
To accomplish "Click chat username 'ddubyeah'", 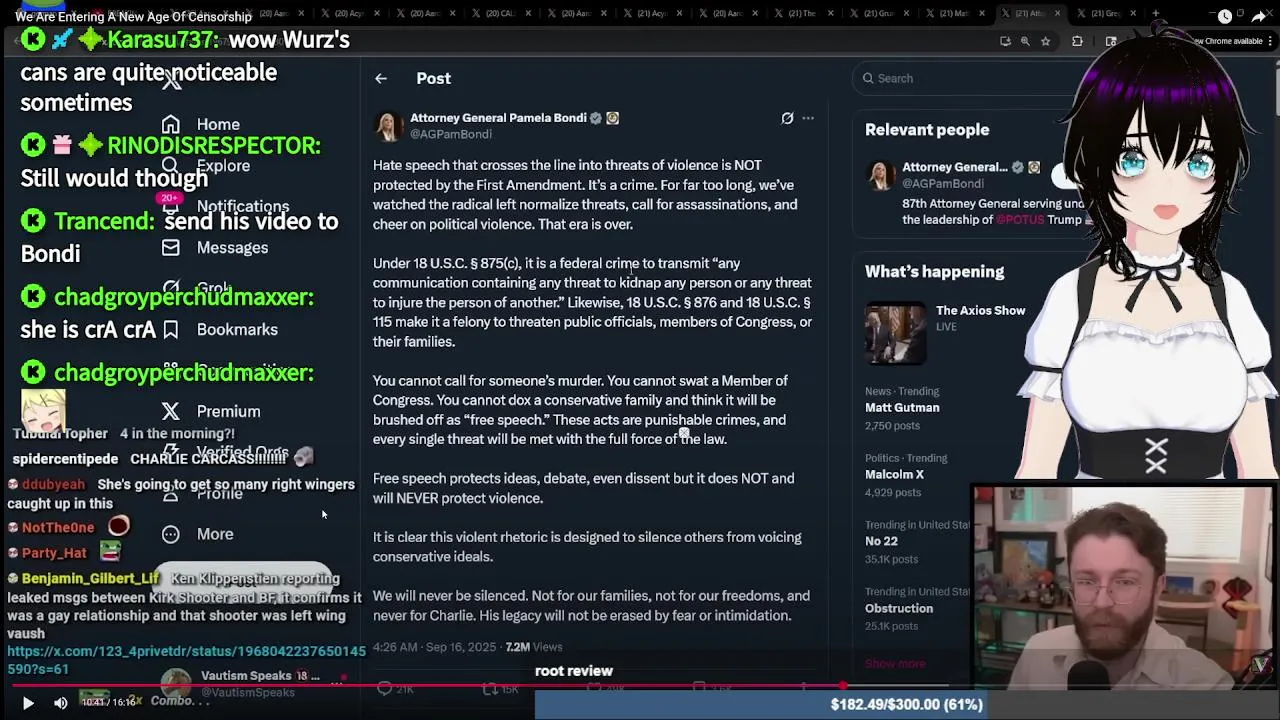I will (53, 484).
